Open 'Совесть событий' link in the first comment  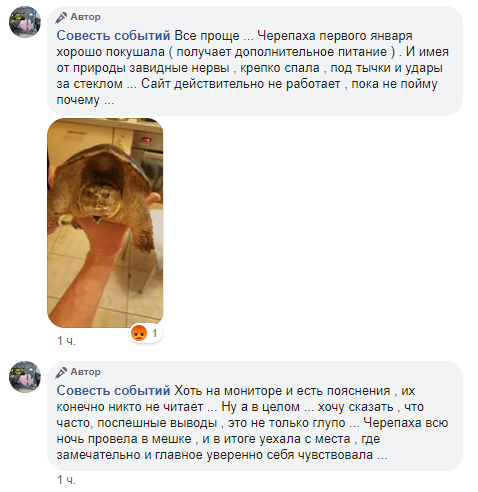113,36
